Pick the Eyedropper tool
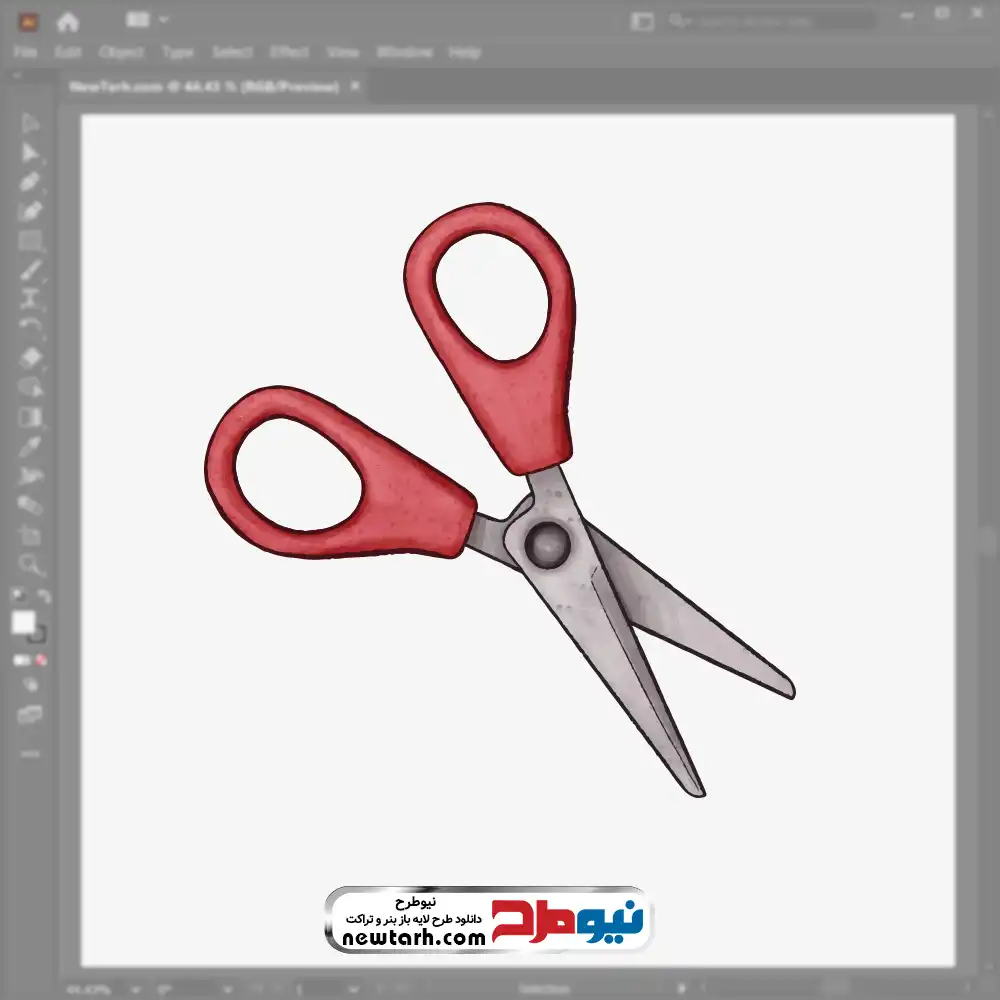The height and width of the screenshot is (1000, 1000). tap(30, 446)
